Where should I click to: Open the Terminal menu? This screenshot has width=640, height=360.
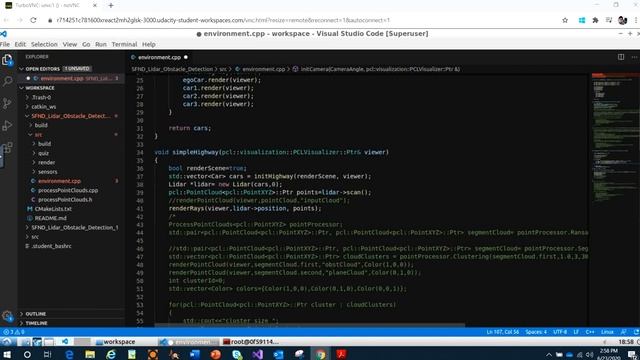tap(124, 44)
